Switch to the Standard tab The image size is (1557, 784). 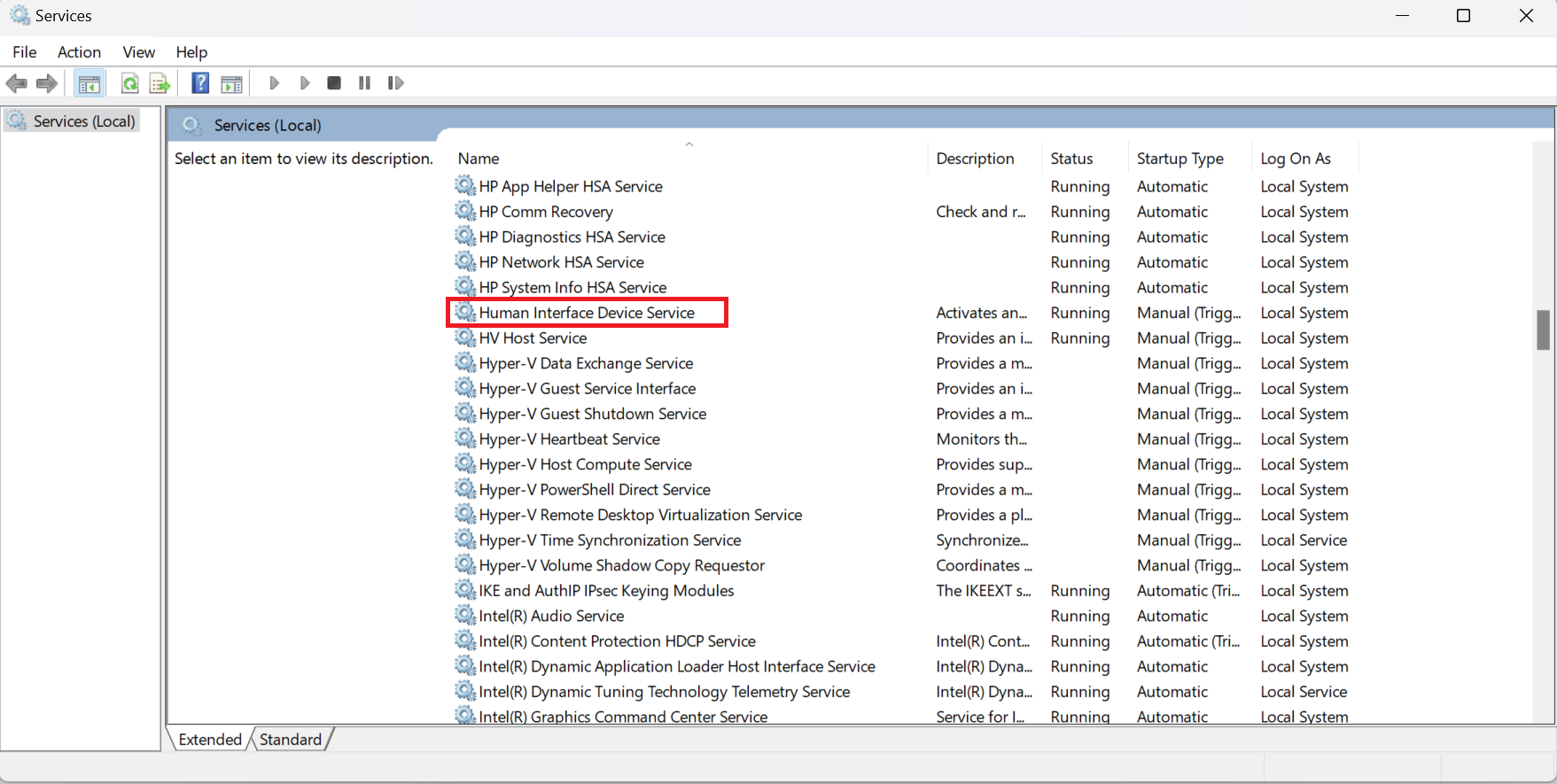tap(291, 739)
